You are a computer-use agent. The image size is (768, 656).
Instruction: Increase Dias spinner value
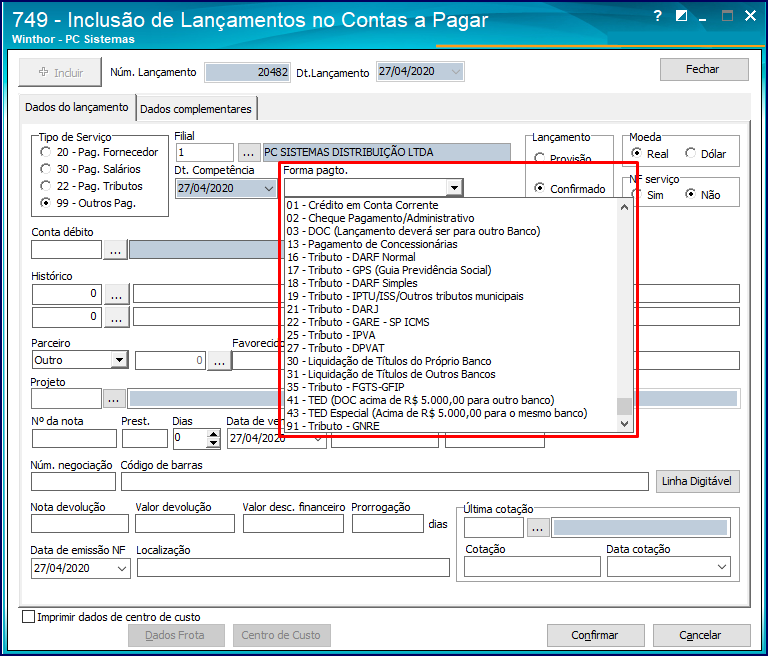click(213, 434)
